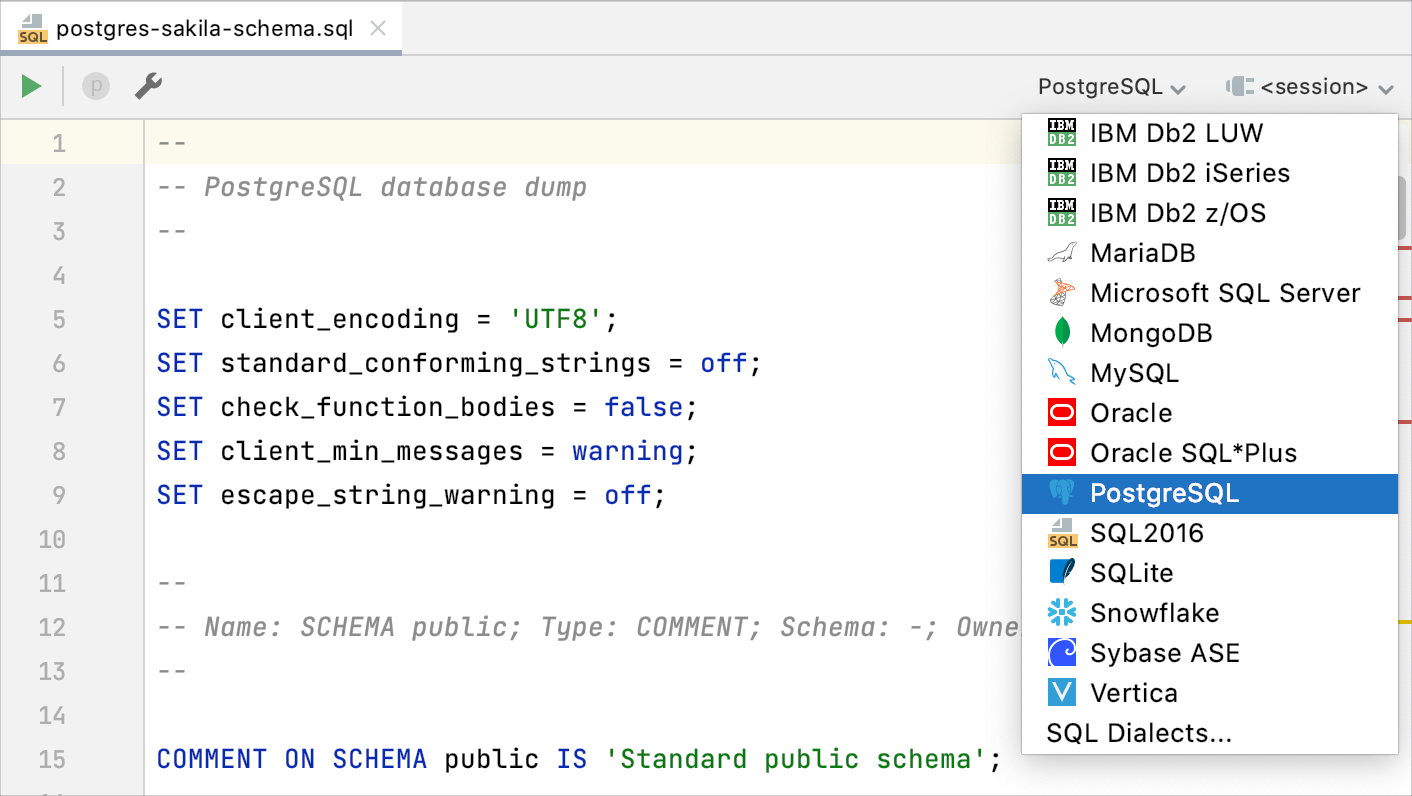
Task: Click the IBM Db2 LUW icon
Action: 1060,132
